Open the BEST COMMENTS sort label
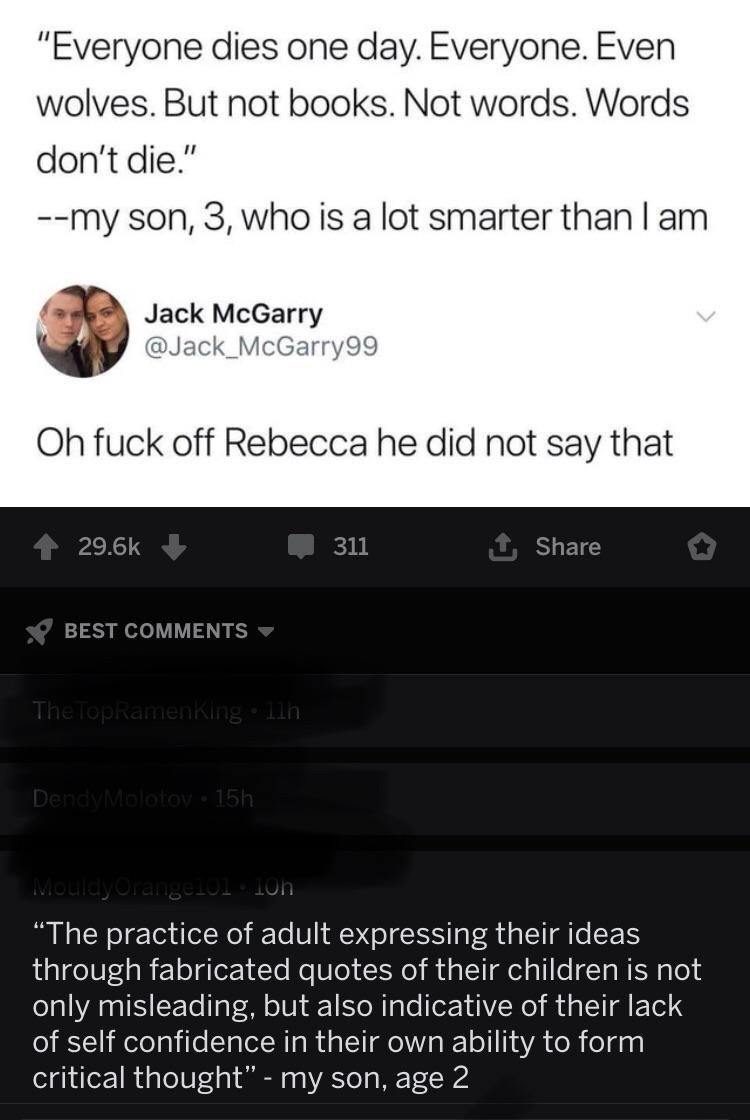This screenshot has width=750, height=1120. tap(156, 631)
